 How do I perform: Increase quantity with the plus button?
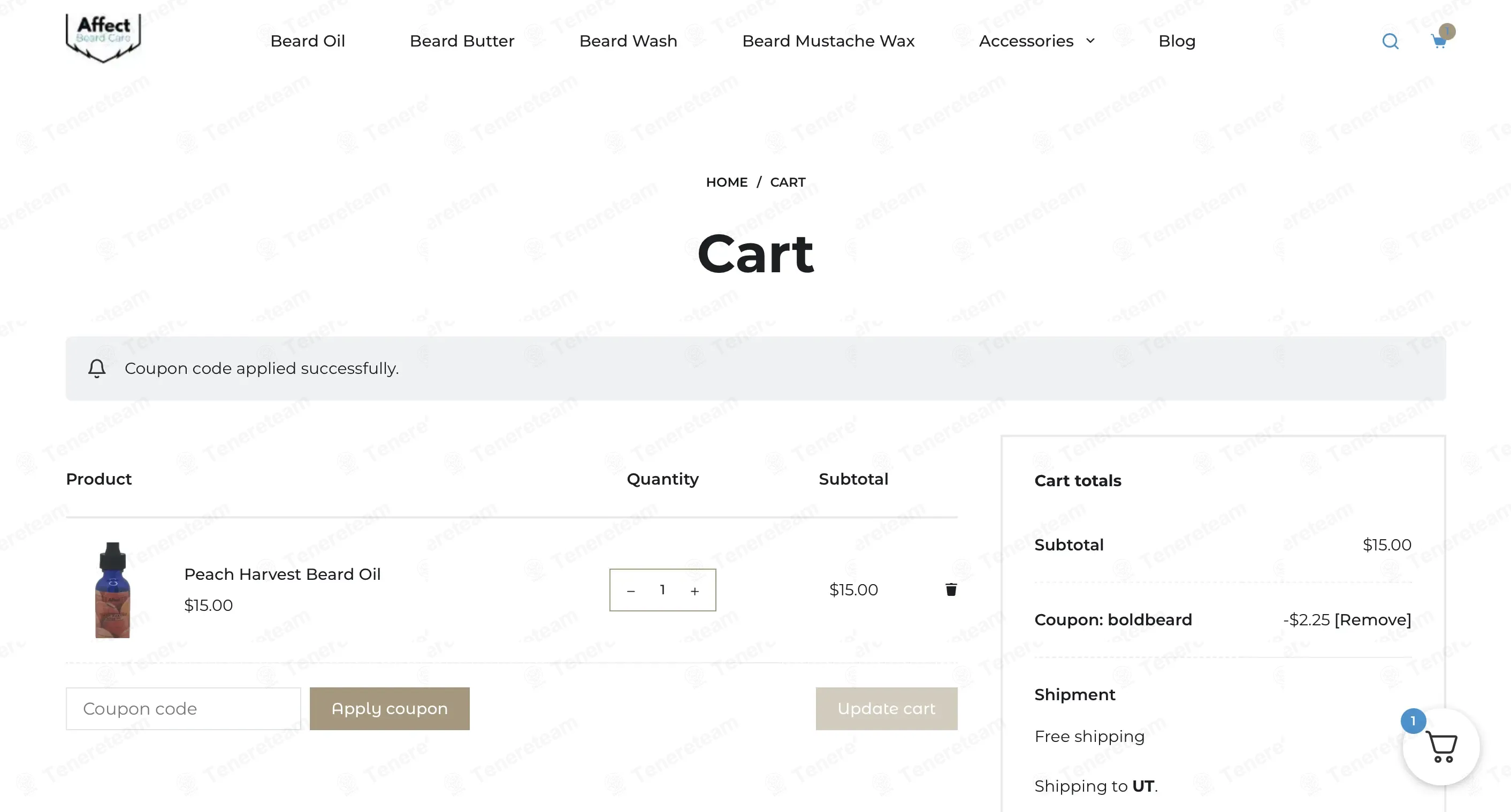click(x=695, y=591)
